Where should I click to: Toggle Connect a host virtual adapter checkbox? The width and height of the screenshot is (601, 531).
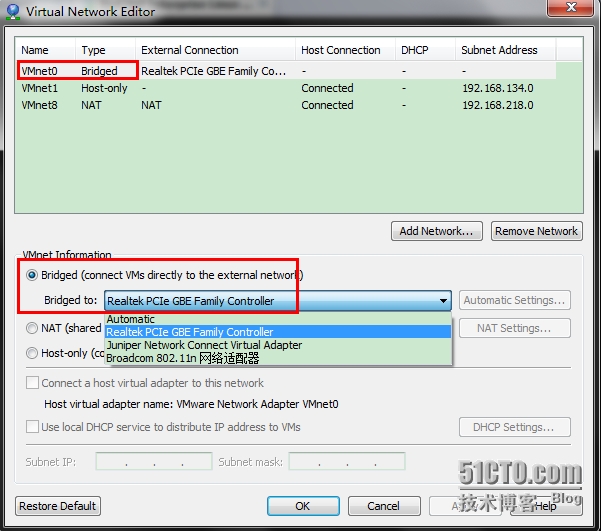point(32,383)
